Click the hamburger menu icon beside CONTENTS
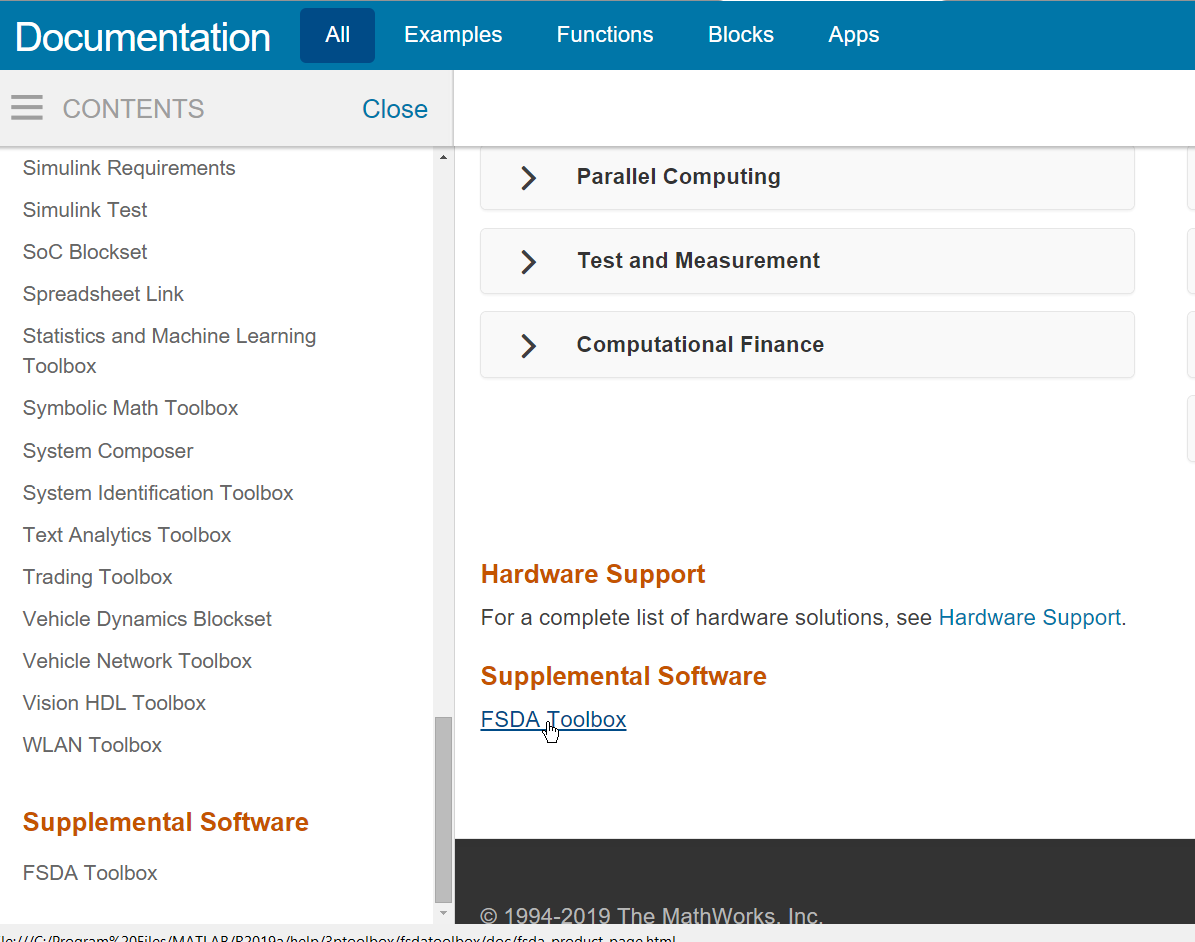 tap(27, 108)
